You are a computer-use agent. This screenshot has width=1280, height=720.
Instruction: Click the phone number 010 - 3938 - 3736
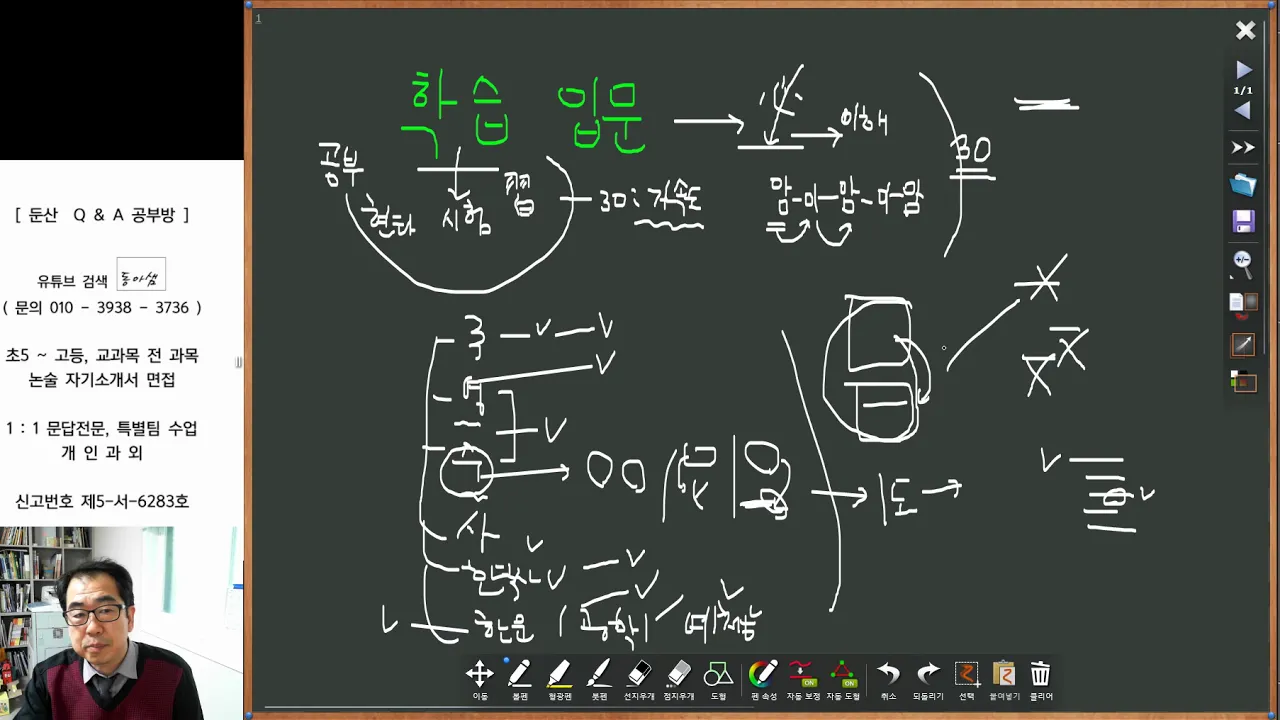(x=119, y=308)
